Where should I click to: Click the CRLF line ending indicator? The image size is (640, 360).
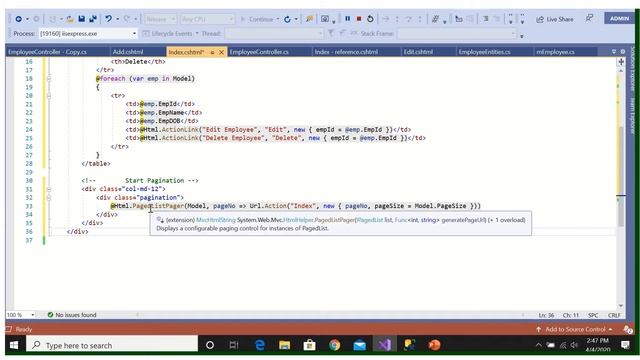(614, 315)
